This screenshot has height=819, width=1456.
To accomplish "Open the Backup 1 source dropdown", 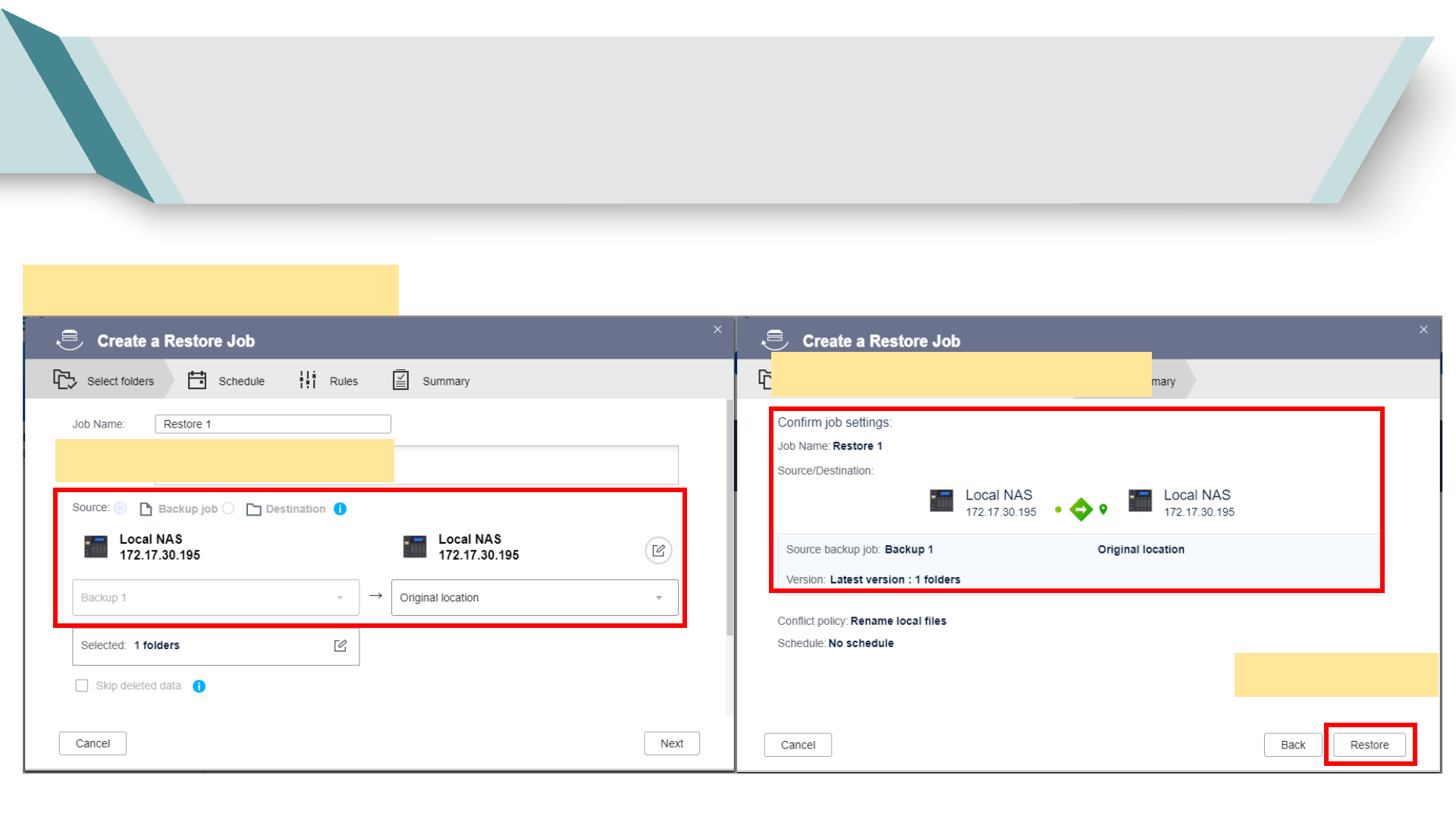I will [215, 598].
